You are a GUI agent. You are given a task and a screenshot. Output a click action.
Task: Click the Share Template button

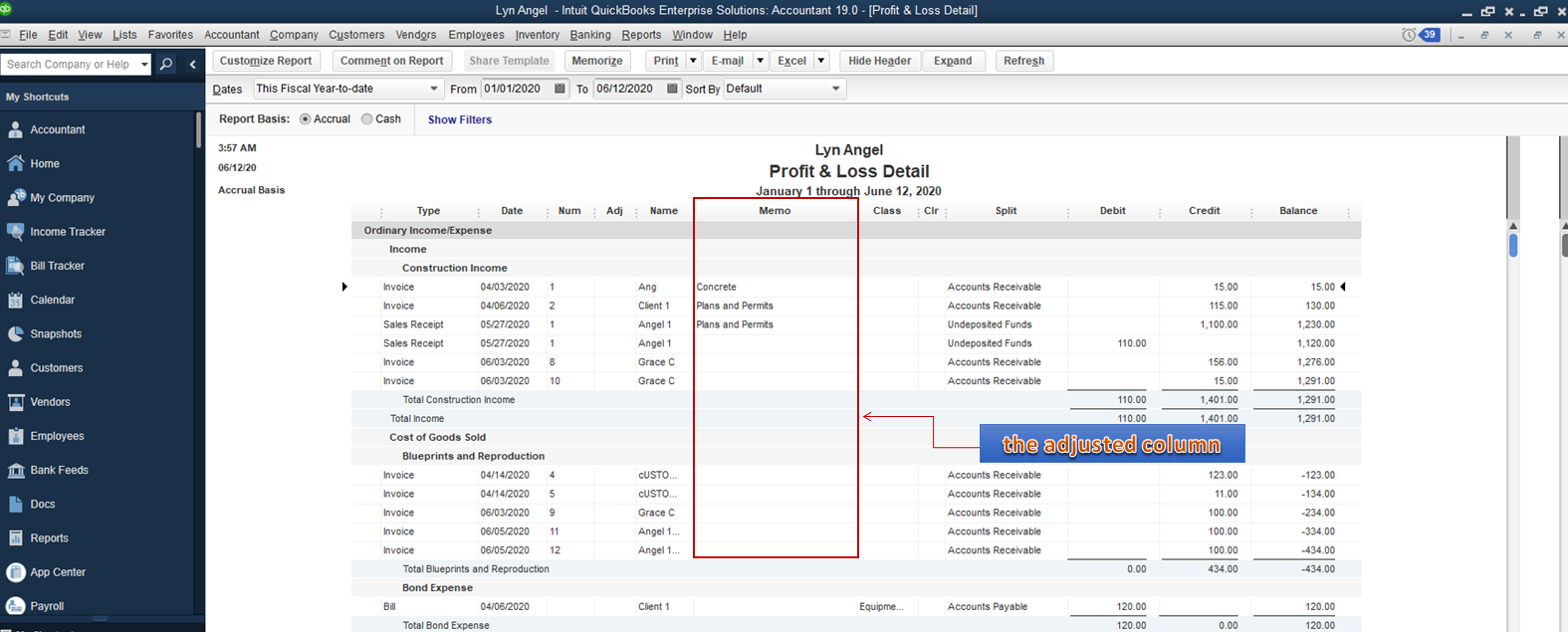click(509, 61)
